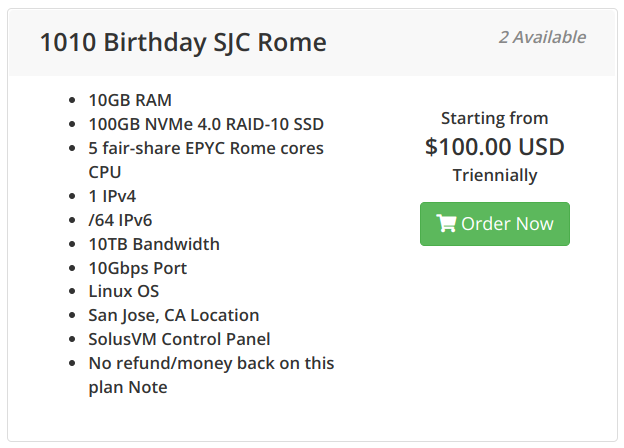This screenshot has width=624, height=448.
Task: Click the No refund/money back note
Action: [211, 375]
